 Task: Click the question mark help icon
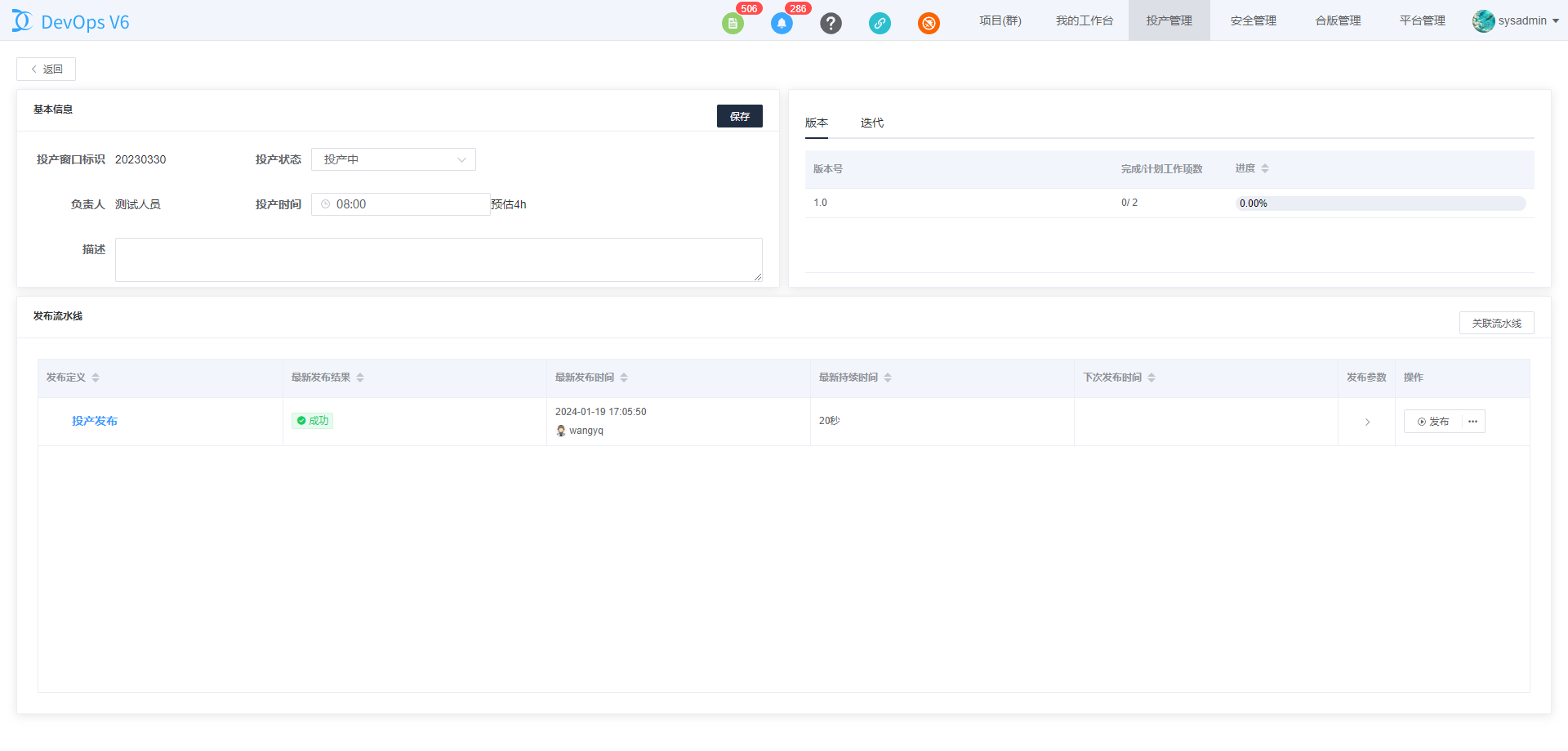click(x=831, y=24)
